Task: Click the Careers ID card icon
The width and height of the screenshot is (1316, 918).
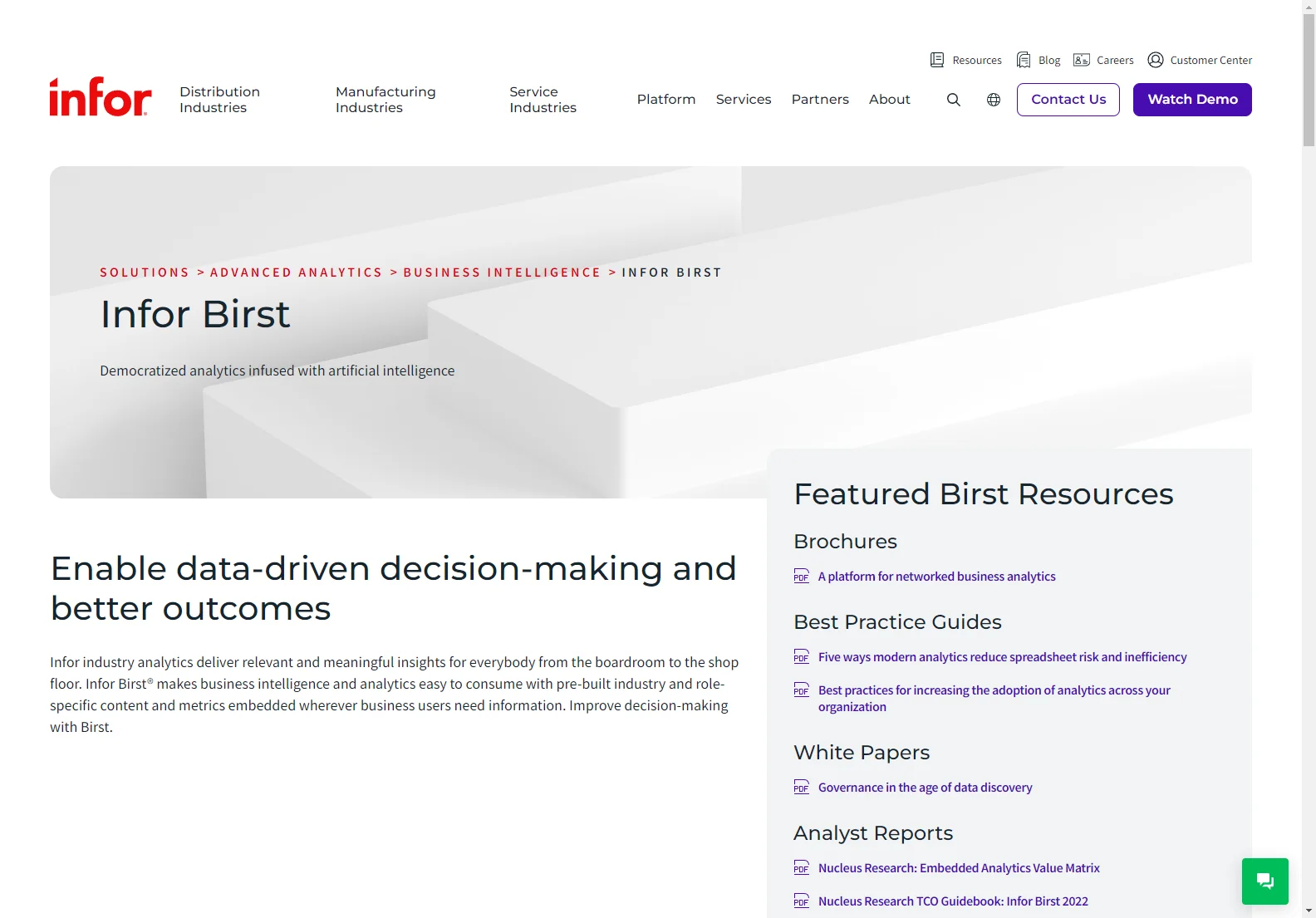Action: tap(1082, 60)
